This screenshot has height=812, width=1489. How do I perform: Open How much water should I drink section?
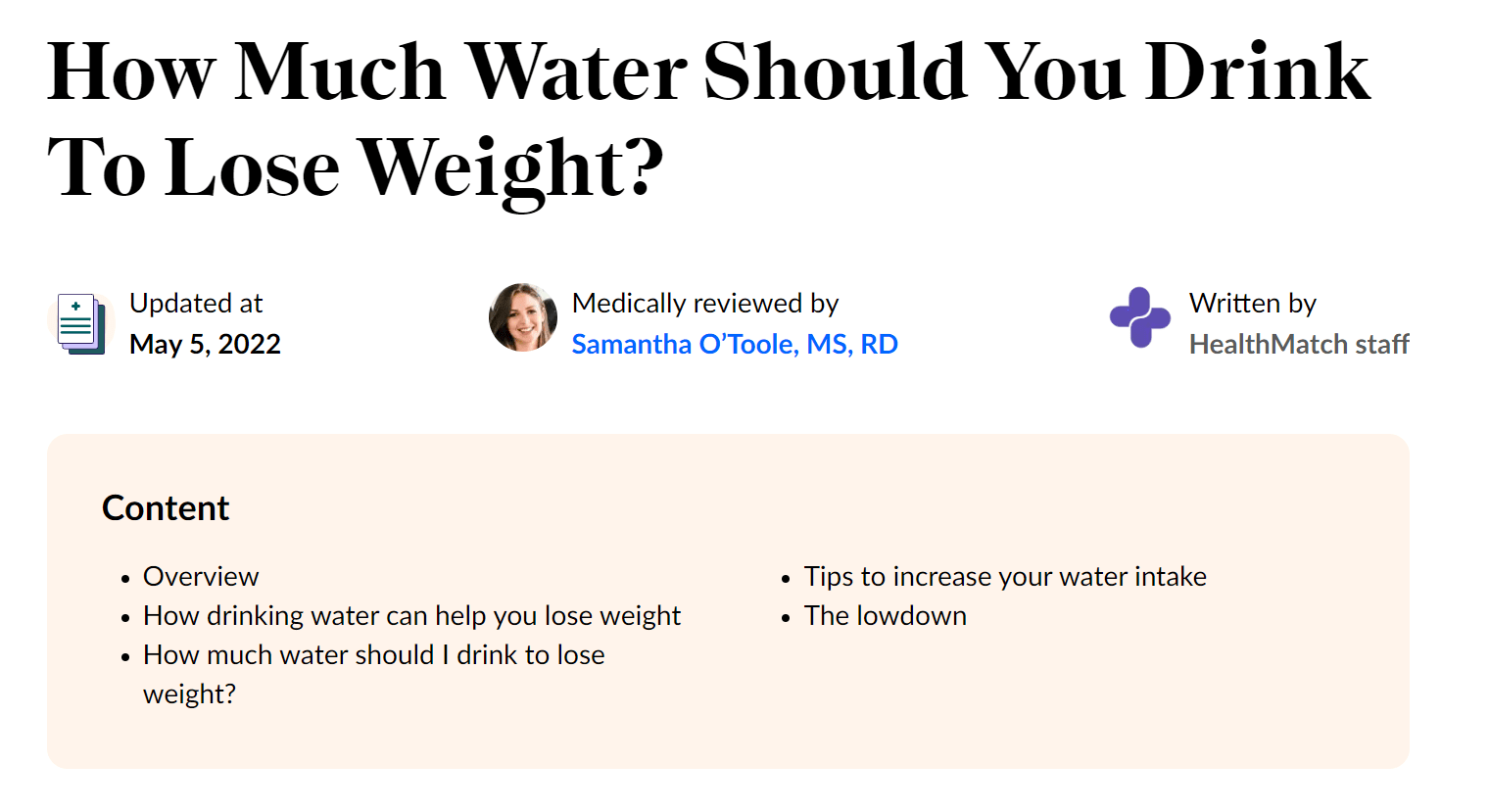coord(373,655)
